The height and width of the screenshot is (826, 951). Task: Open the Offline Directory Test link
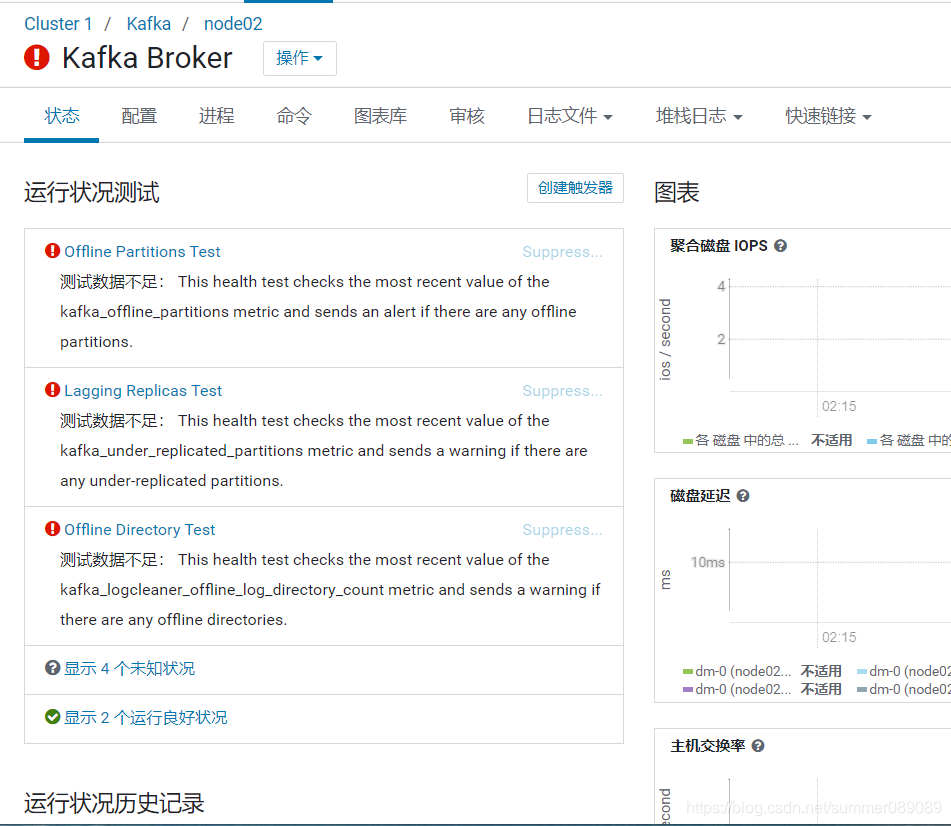pos(139,529)
